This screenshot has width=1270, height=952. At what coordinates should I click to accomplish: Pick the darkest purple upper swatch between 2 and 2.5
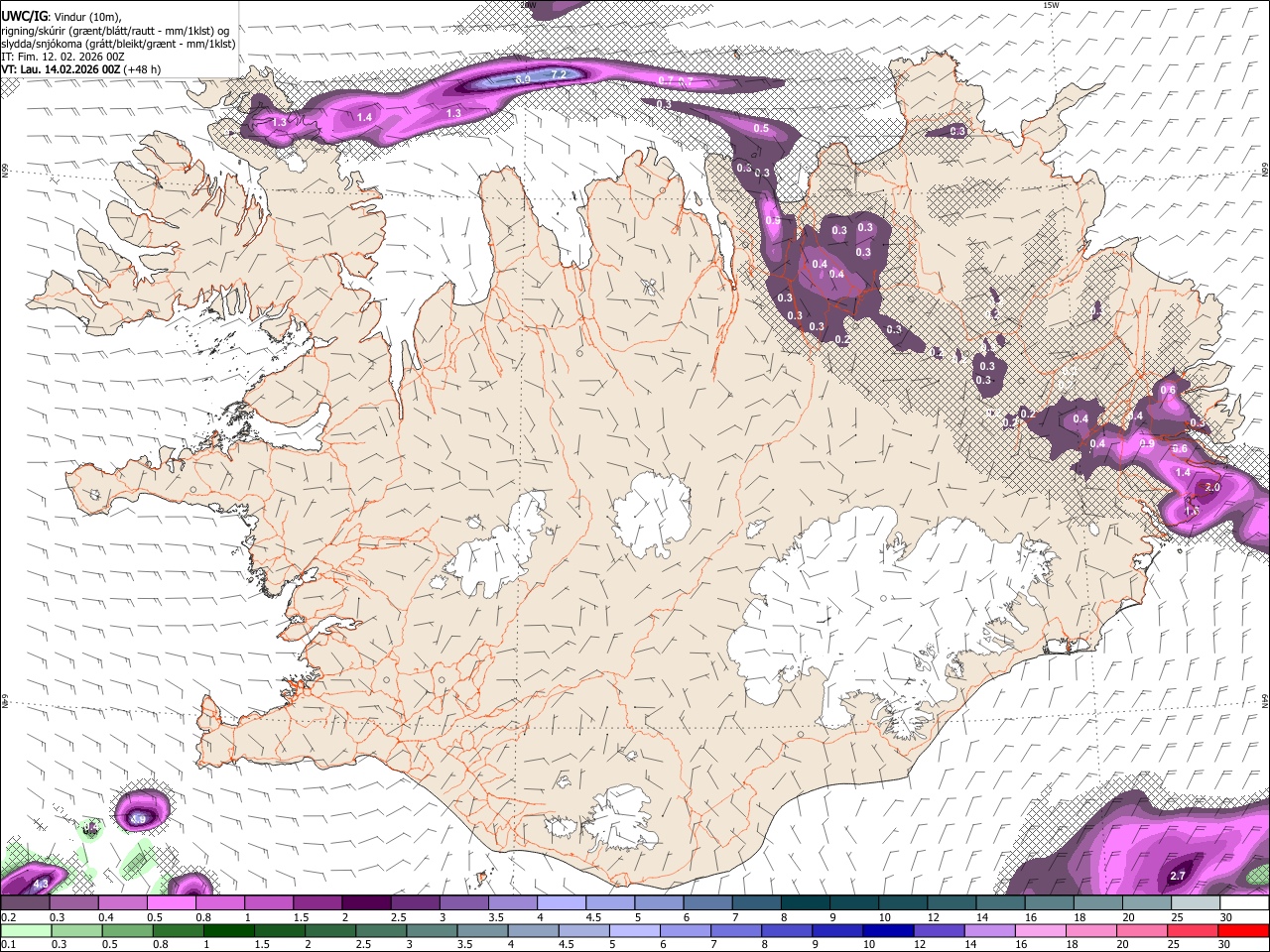click(366, 903)
